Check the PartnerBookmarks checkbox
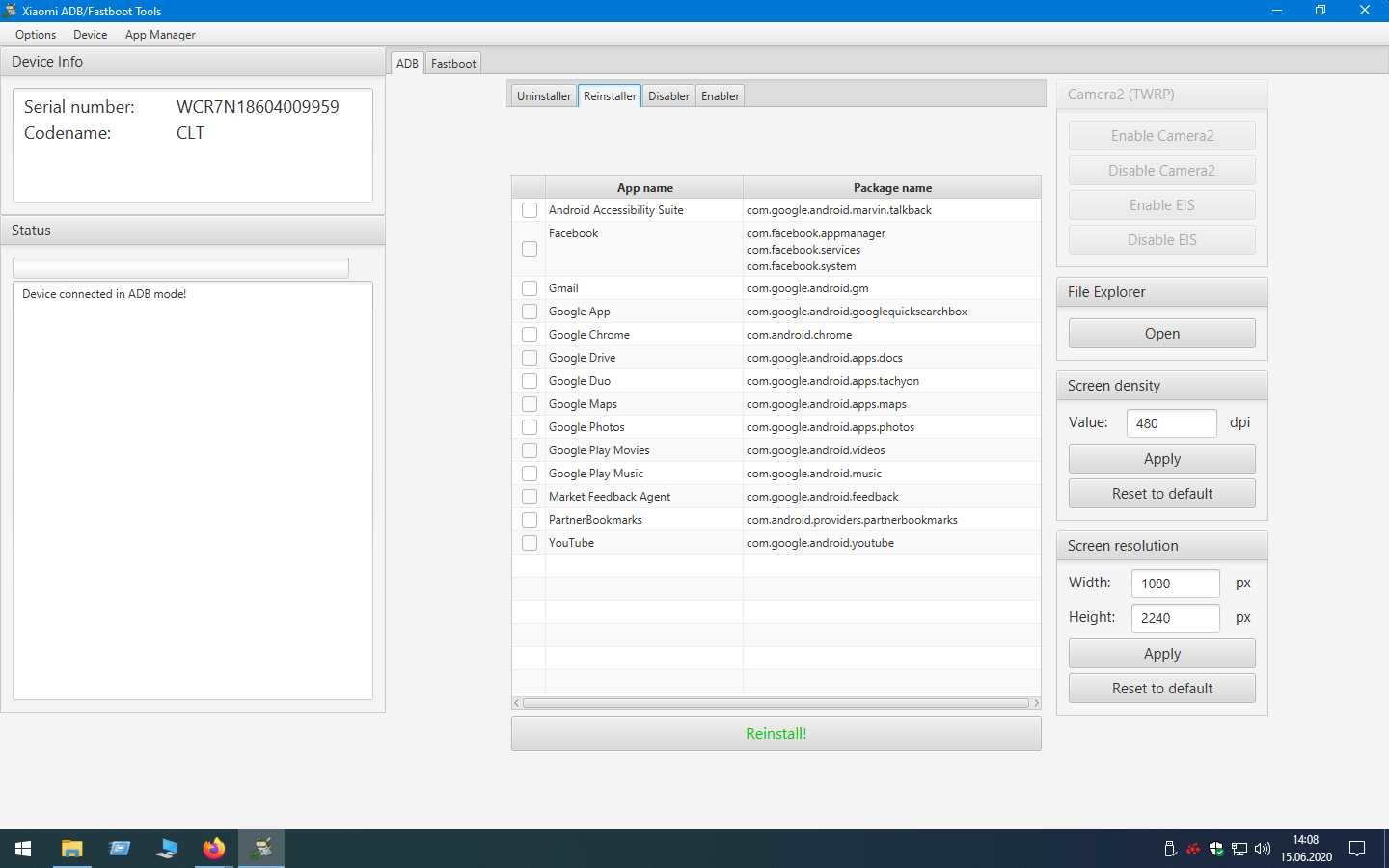The image size is (1389, 868). click(x=530, y=520)
